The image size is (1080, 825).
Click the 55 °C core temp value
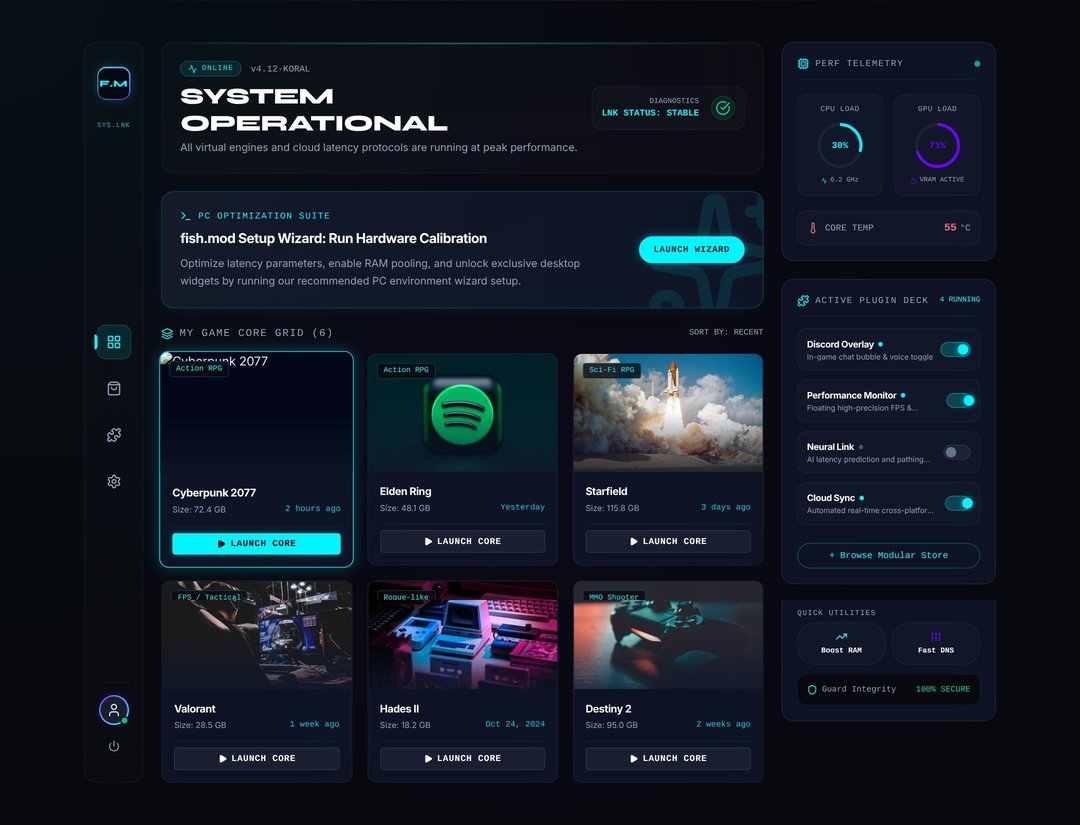pyautogui.click(x=957, y=228)
